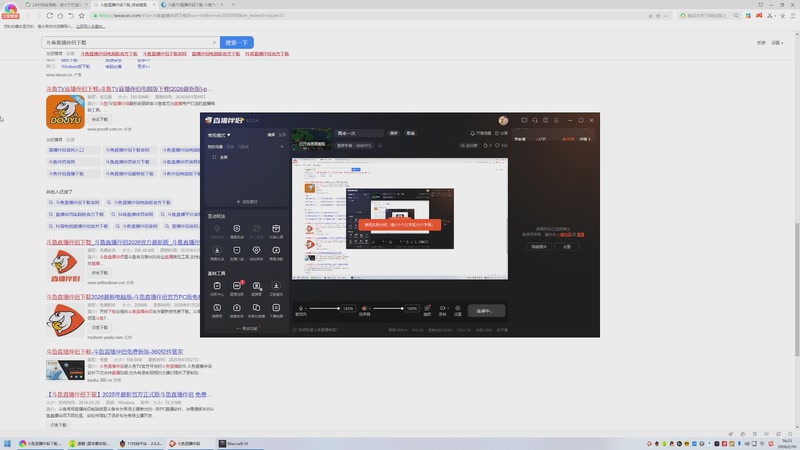Click the copy-style icon in bottom tool row
The width and height of the screenshot is (800, 450).
click(256, 308)
